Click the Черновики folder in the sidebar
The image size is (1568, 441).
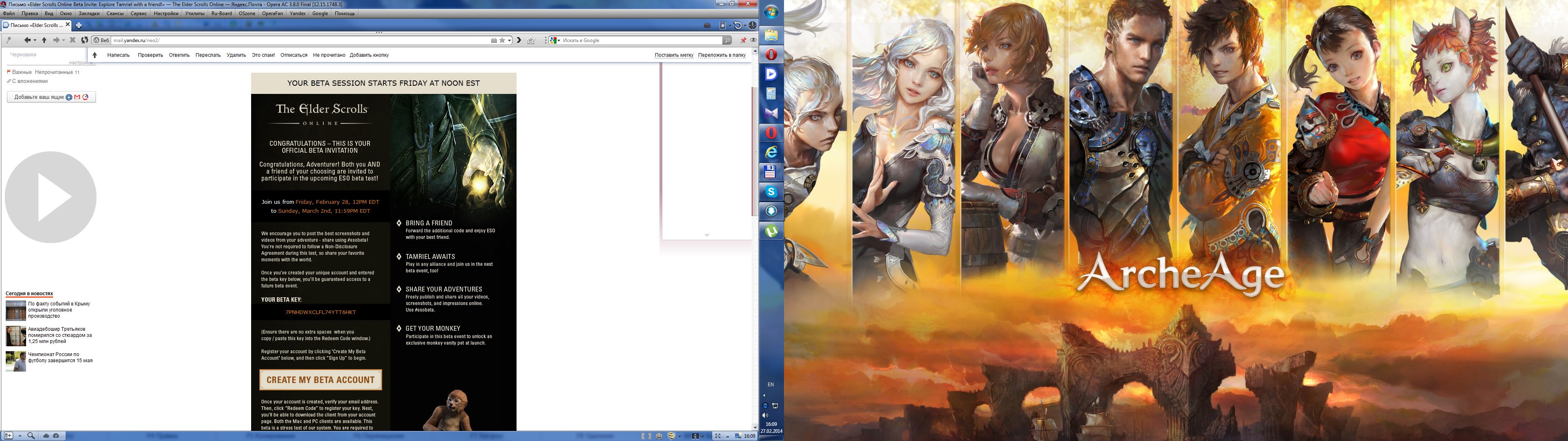point(24,54)
